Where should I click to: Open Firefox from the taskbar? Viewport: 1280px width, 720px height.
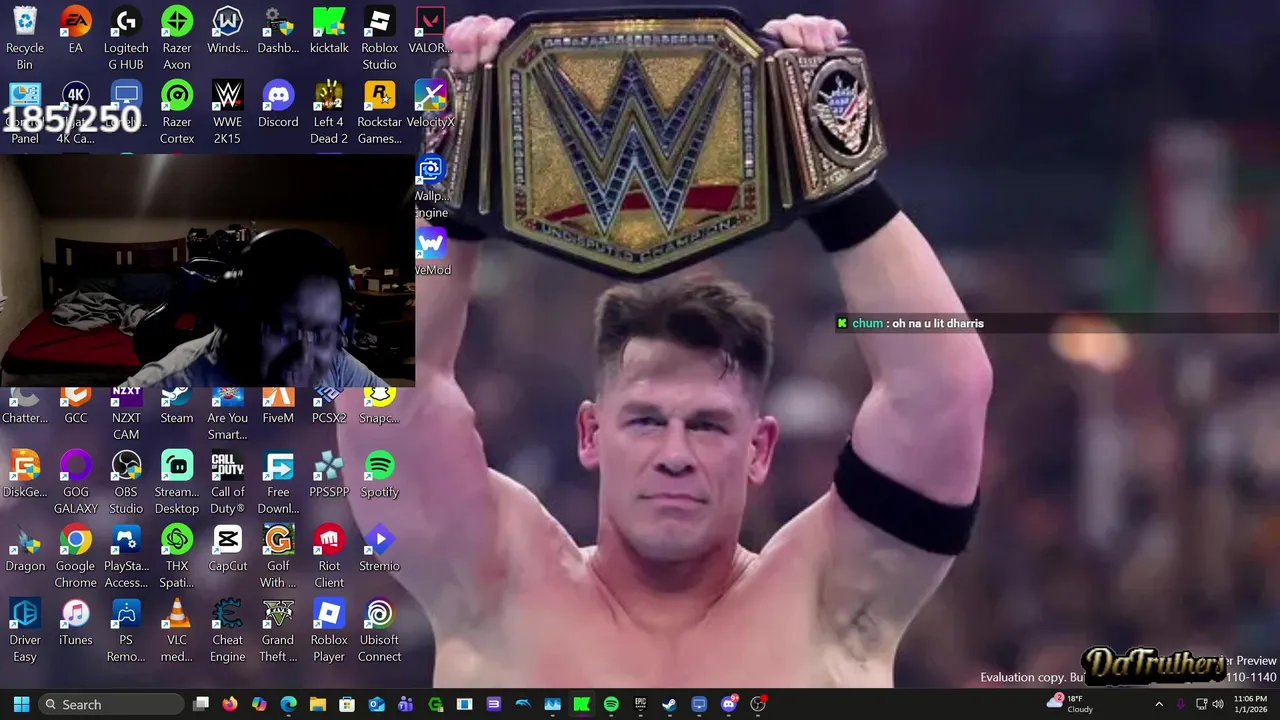click(x=230, y=704)
